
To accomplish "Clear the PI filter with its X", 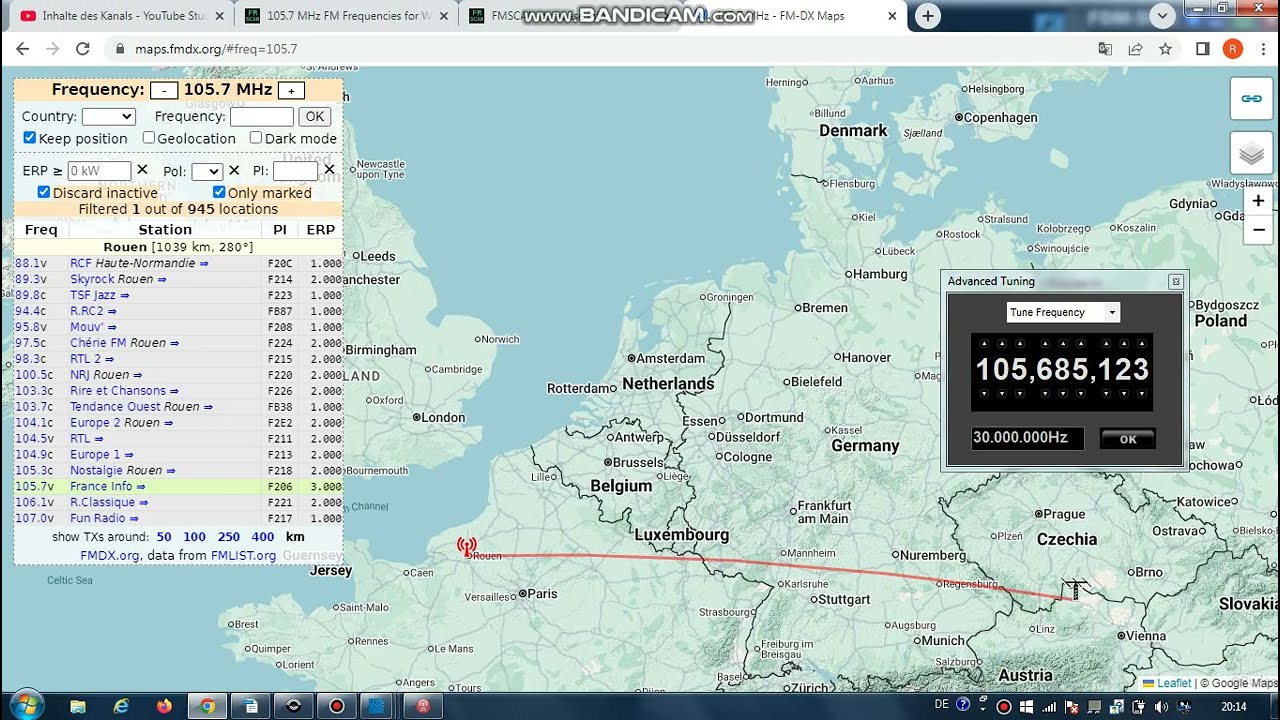I will tap(329, 170).
